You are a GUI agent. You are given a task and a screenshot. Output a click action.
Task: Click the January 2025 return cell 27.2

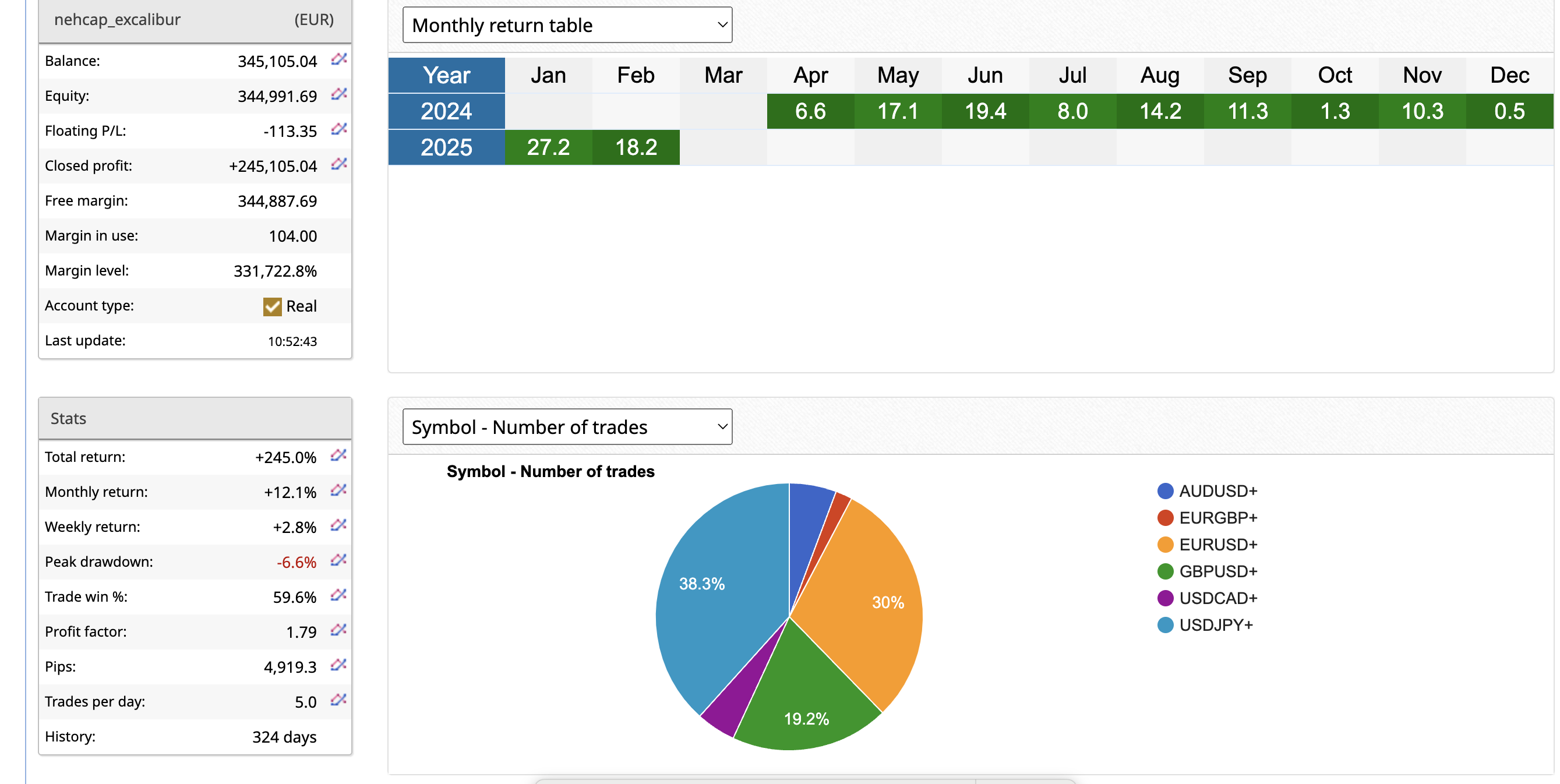[x=548, y=147]
